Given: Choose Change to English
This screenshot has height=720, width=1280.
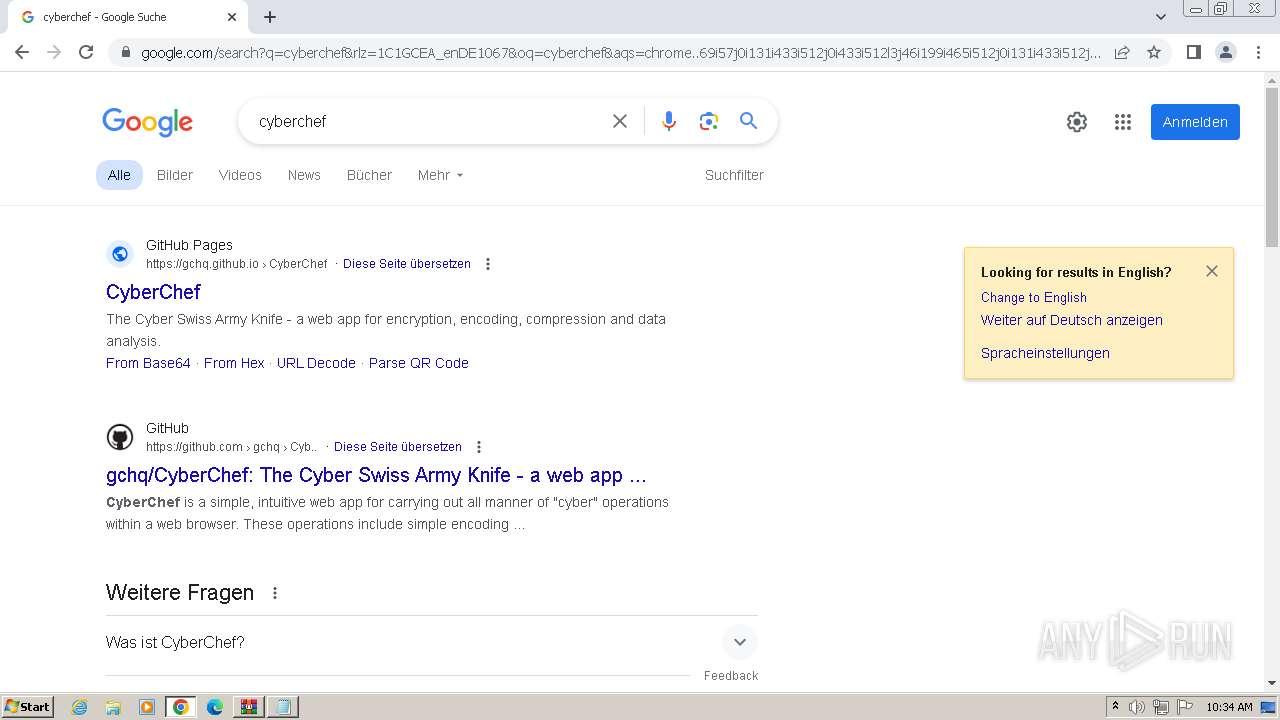Looking at the screenshot, I should coord(1034,298).
